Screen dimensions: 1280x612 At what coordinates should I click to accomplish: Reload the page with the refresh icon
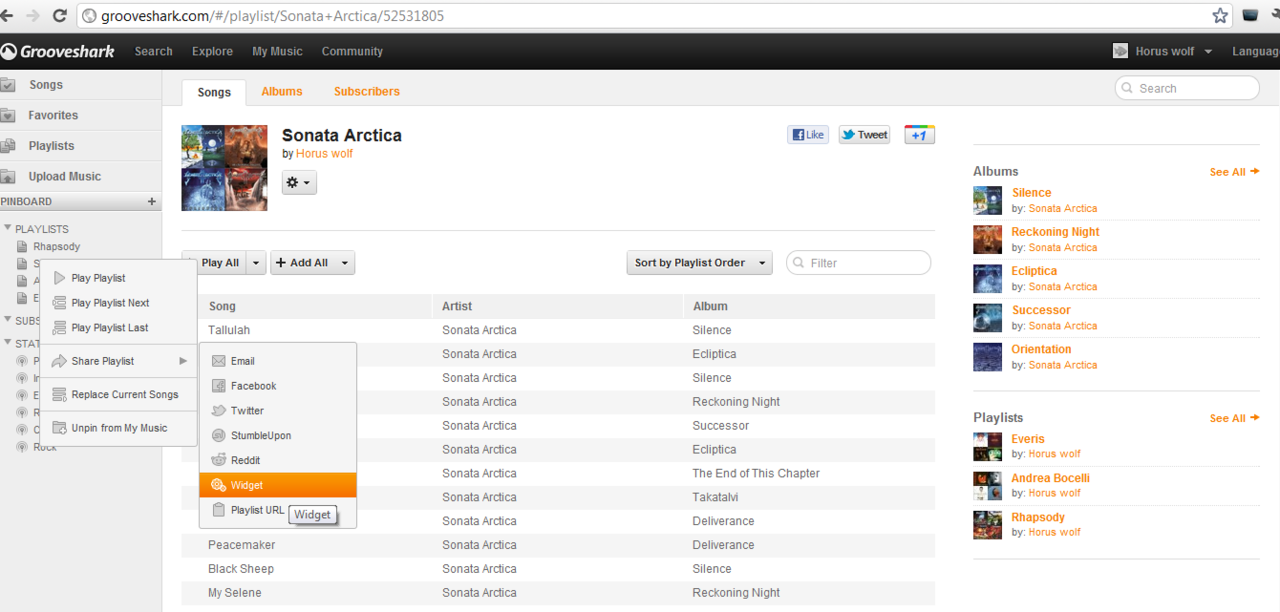click(x=60, y=16)
